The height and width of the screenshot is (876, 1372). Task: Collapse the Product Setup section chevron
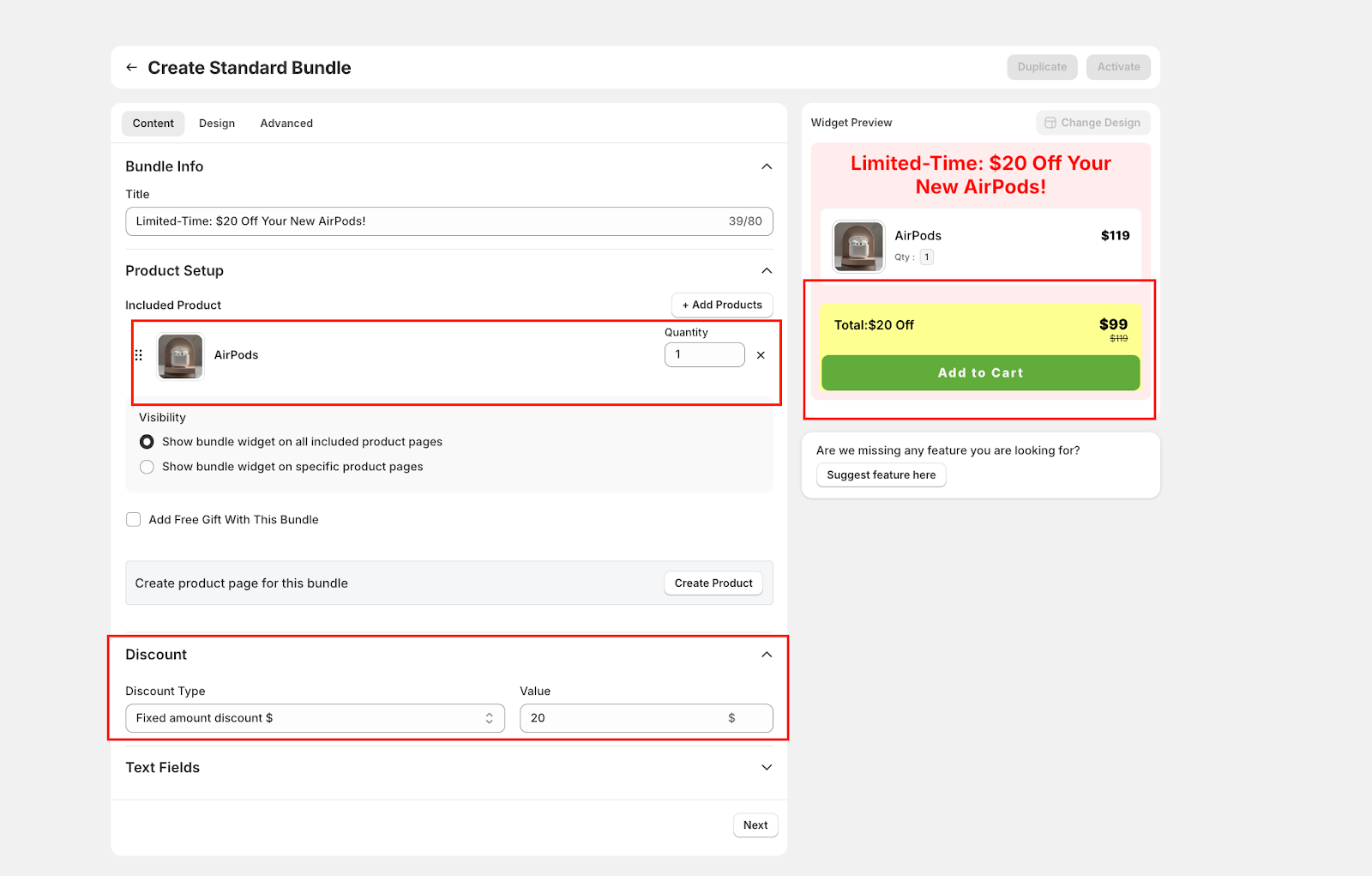[x=767, y=271]
